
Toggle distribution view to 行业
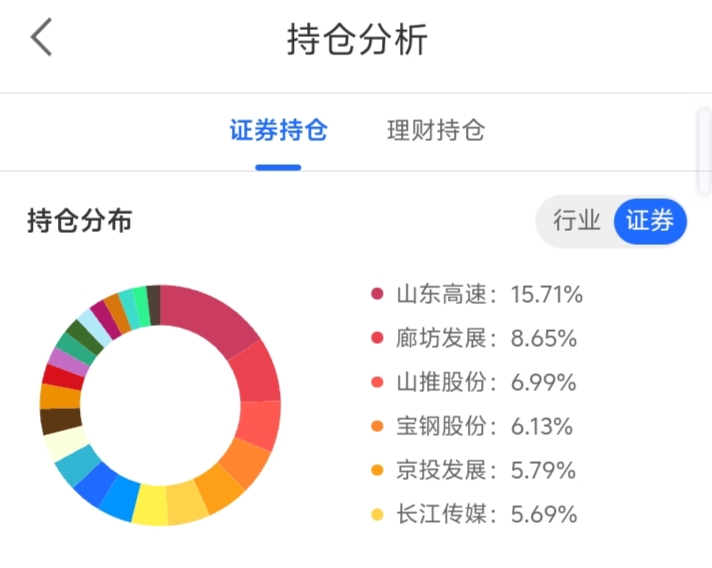point(576,221)
